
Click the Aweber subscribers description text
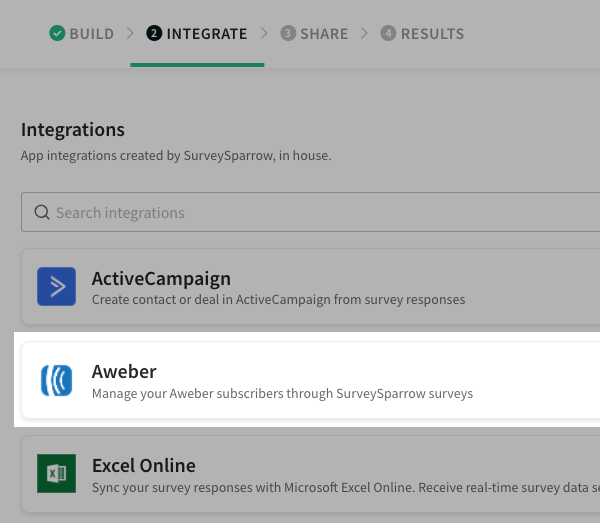click(x=282, y=394)
